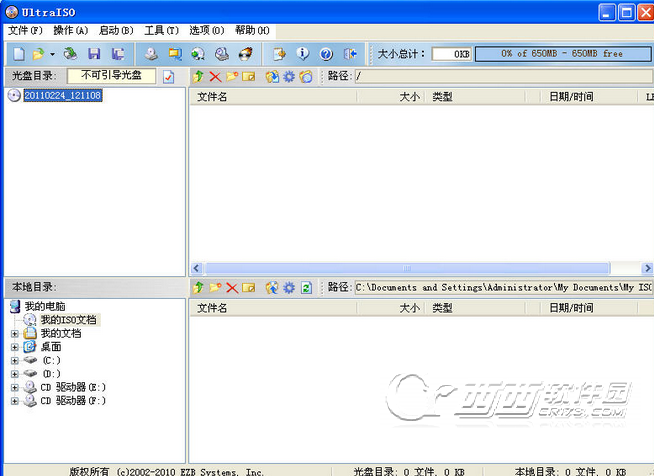Expand the (D:) drive node

(x=15, y=374)
